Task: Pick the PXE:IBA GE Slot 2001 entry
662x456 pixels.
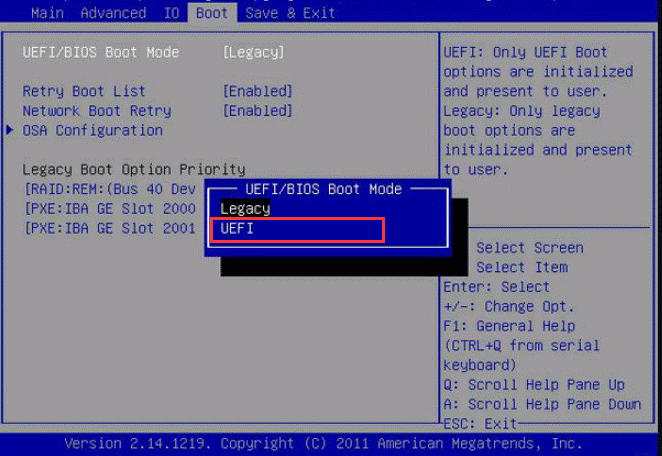Action: tap(110, 228)
